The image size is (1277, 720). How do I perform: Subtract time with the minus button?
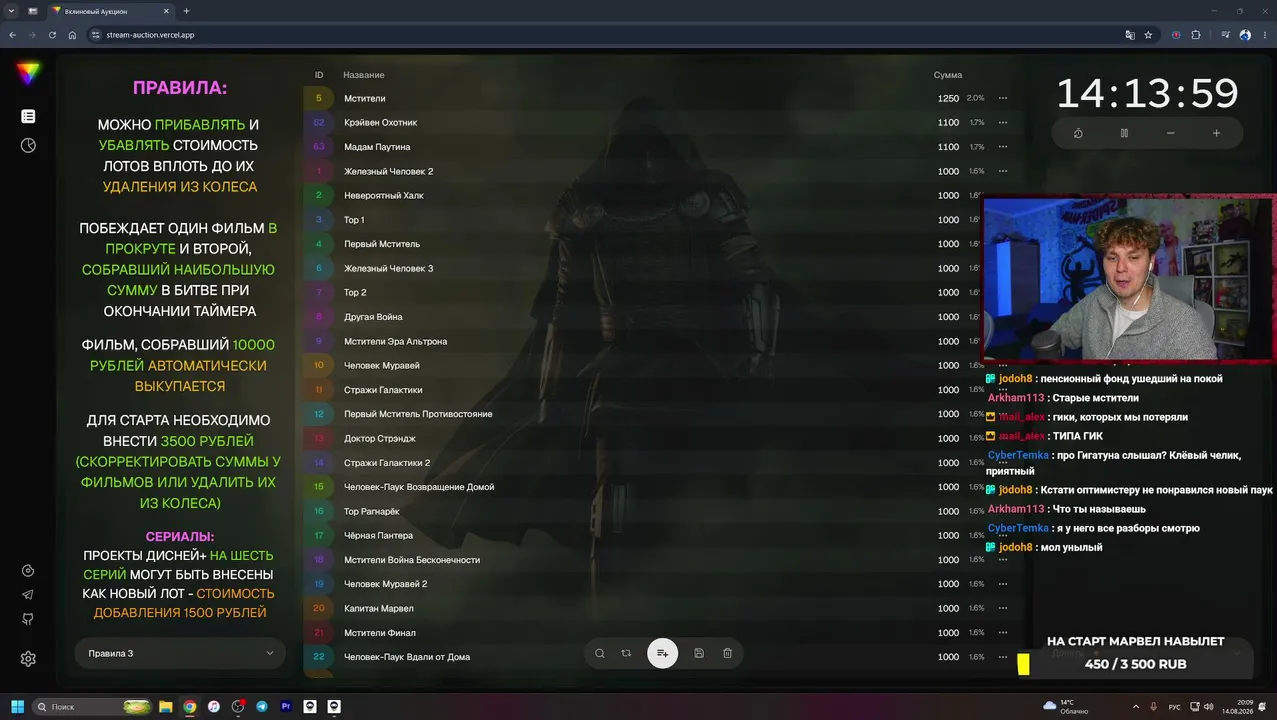tap(1170, 133)
